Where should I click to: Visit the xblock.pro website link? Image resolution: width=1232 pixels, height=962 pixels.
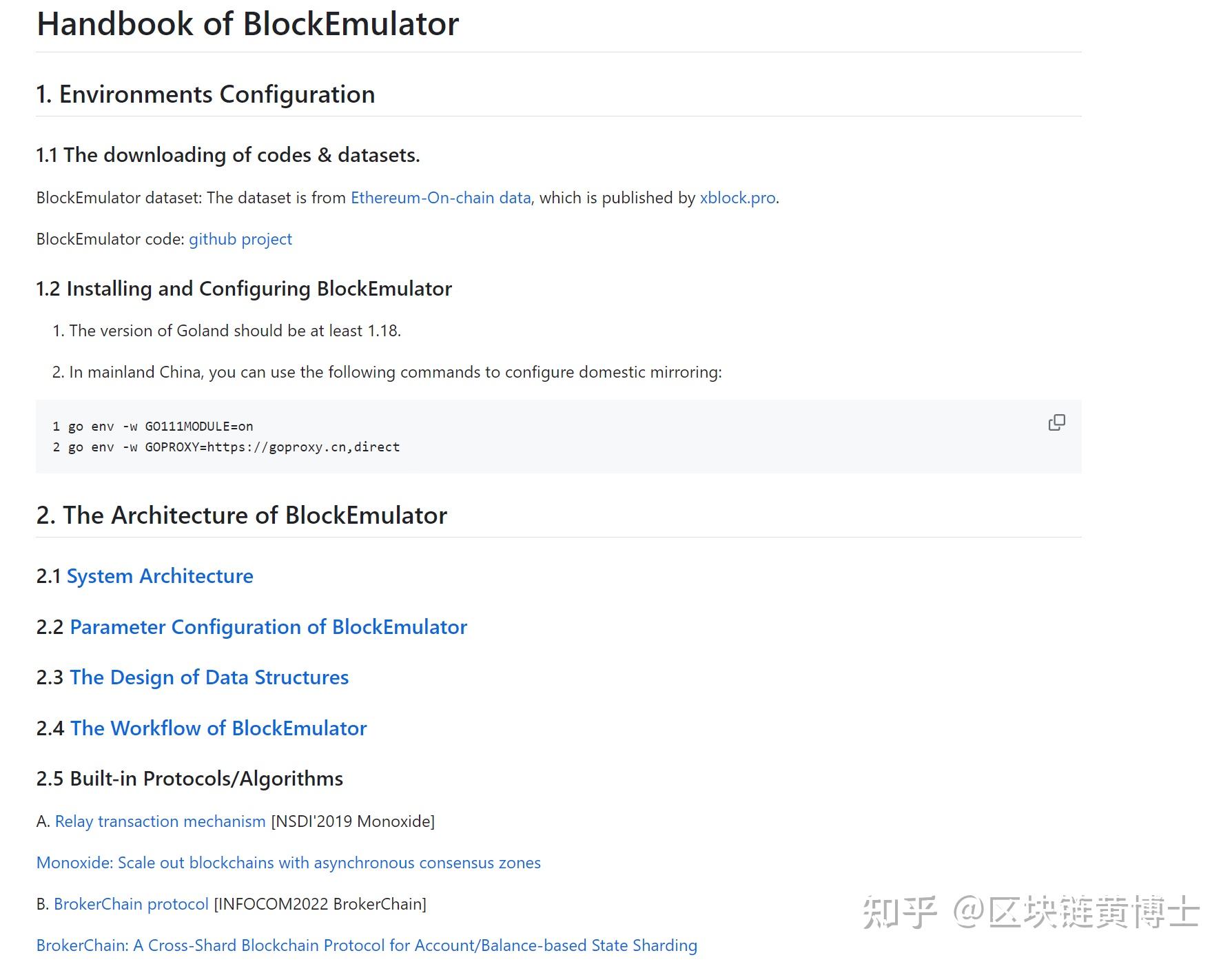pos(737,198)
